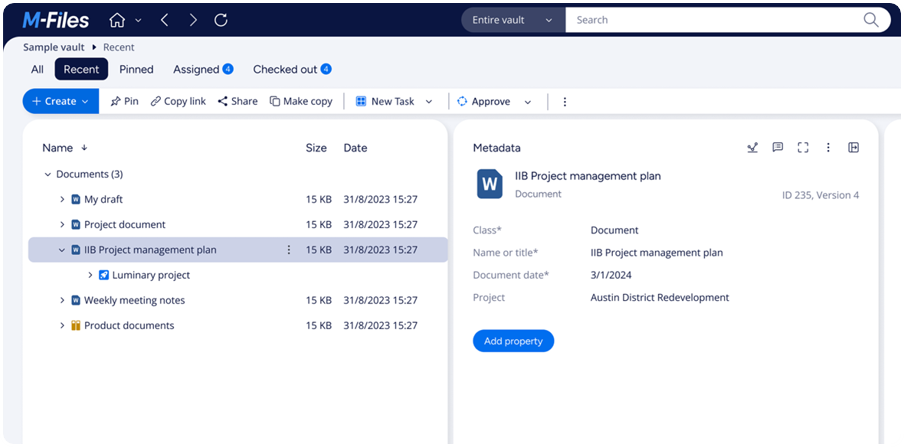Open the New Task dropdown arrow
The height and width of the screenshot is (447, 904).
point(429,102)
